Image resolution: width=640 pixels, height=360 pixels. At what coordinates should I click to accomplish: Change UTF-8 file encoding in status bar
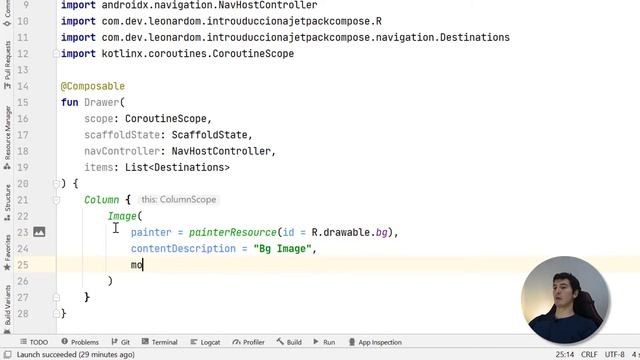point(615,354)
